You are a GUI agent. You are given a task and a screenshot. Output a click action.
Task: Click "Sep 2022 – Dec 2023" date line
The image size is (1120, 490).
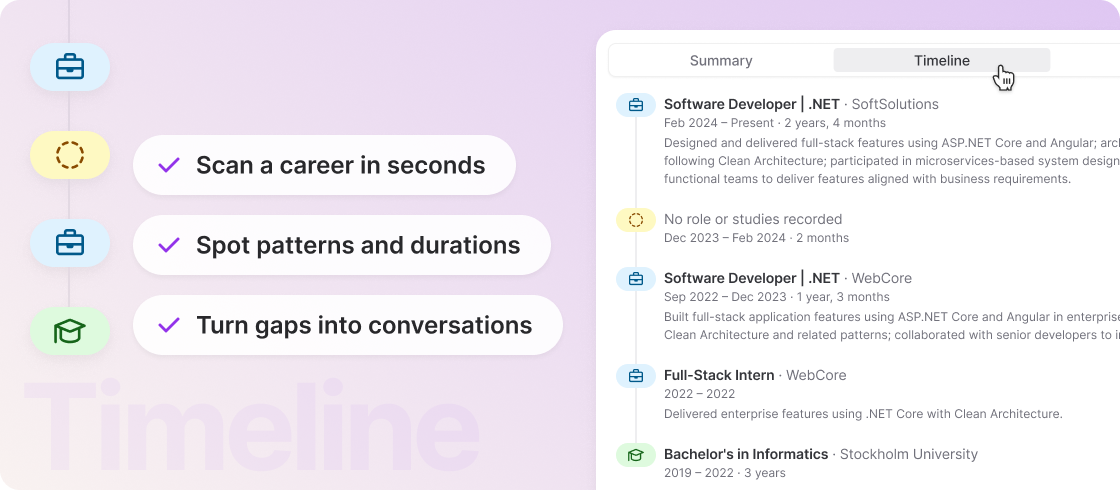click(x=776, y=297)
